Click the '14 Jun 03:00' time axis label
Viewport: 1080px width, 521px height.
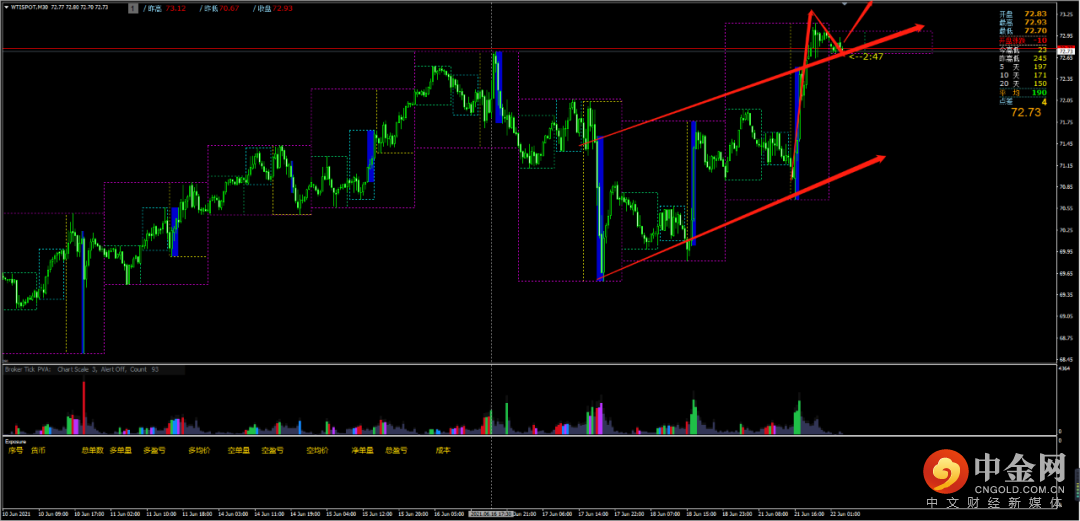click(x=232, y=513)
